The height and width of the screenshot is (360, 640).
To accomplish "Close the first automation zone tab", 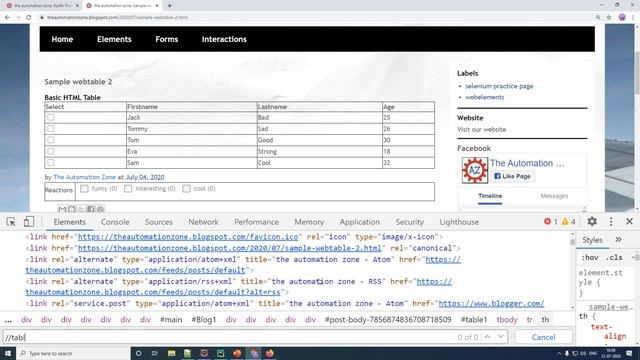I will click(78, 6).
